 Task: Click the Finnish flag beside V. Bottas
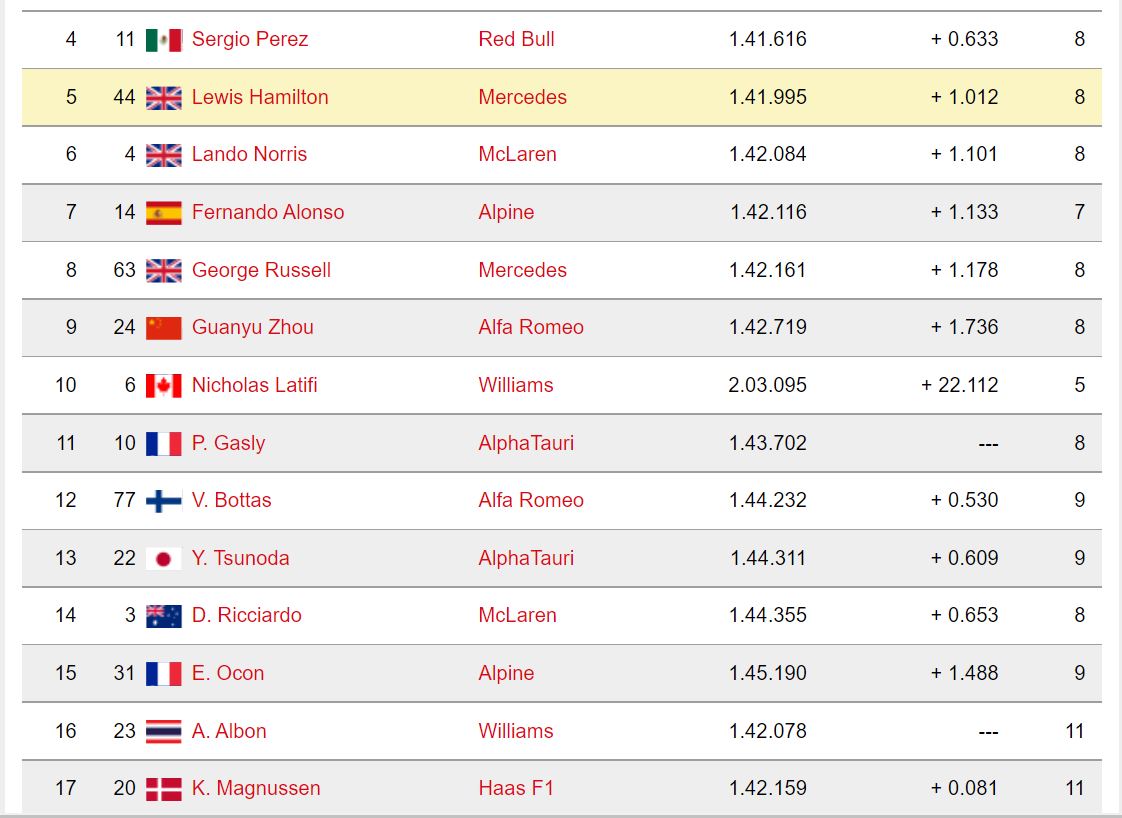[x=163, y=500]
